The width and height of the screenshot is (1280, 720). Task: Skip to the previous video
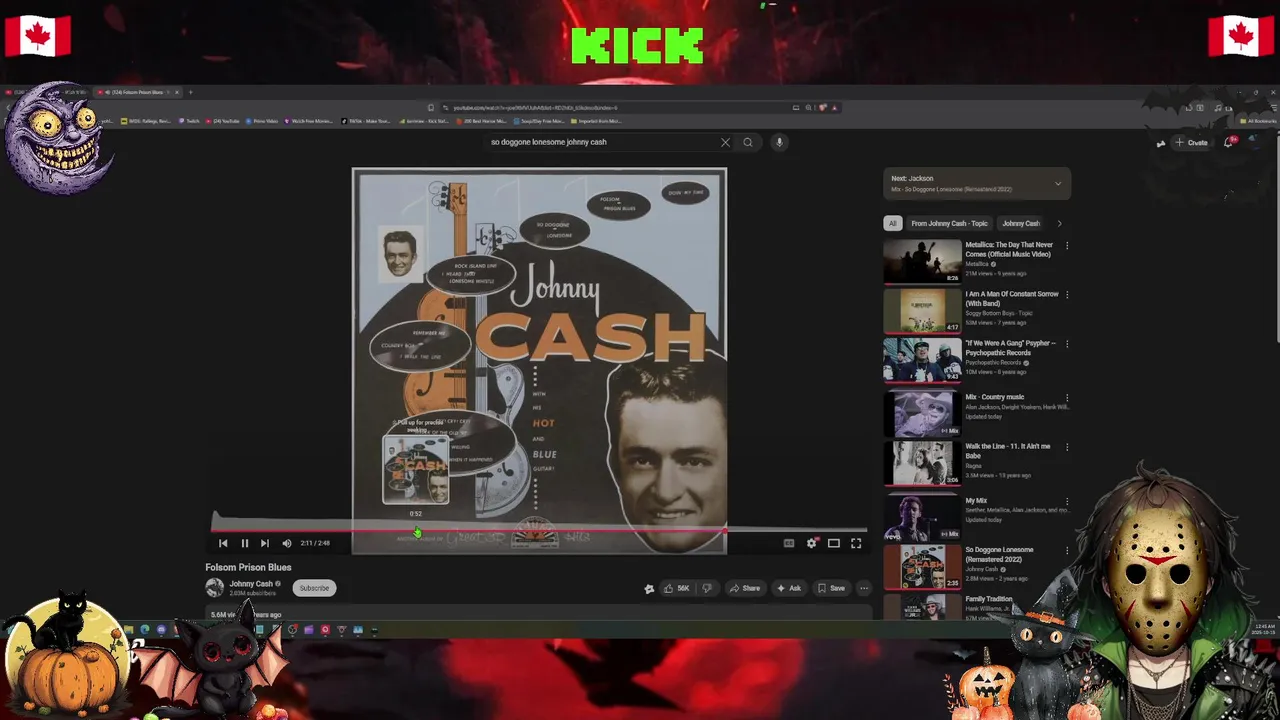coord(223,543)
